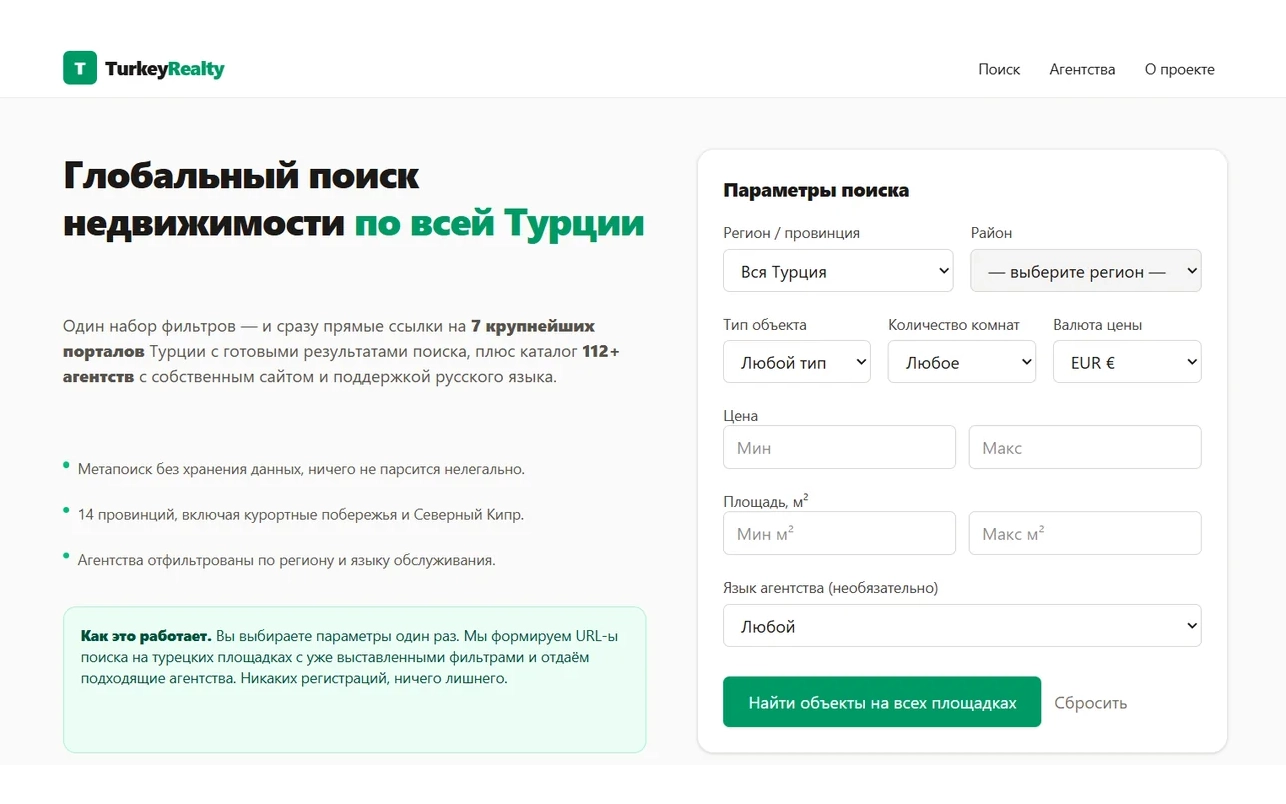Open the Район dropdown
This screenshot has width=1286, height=804.
(x=1085, y=271)
